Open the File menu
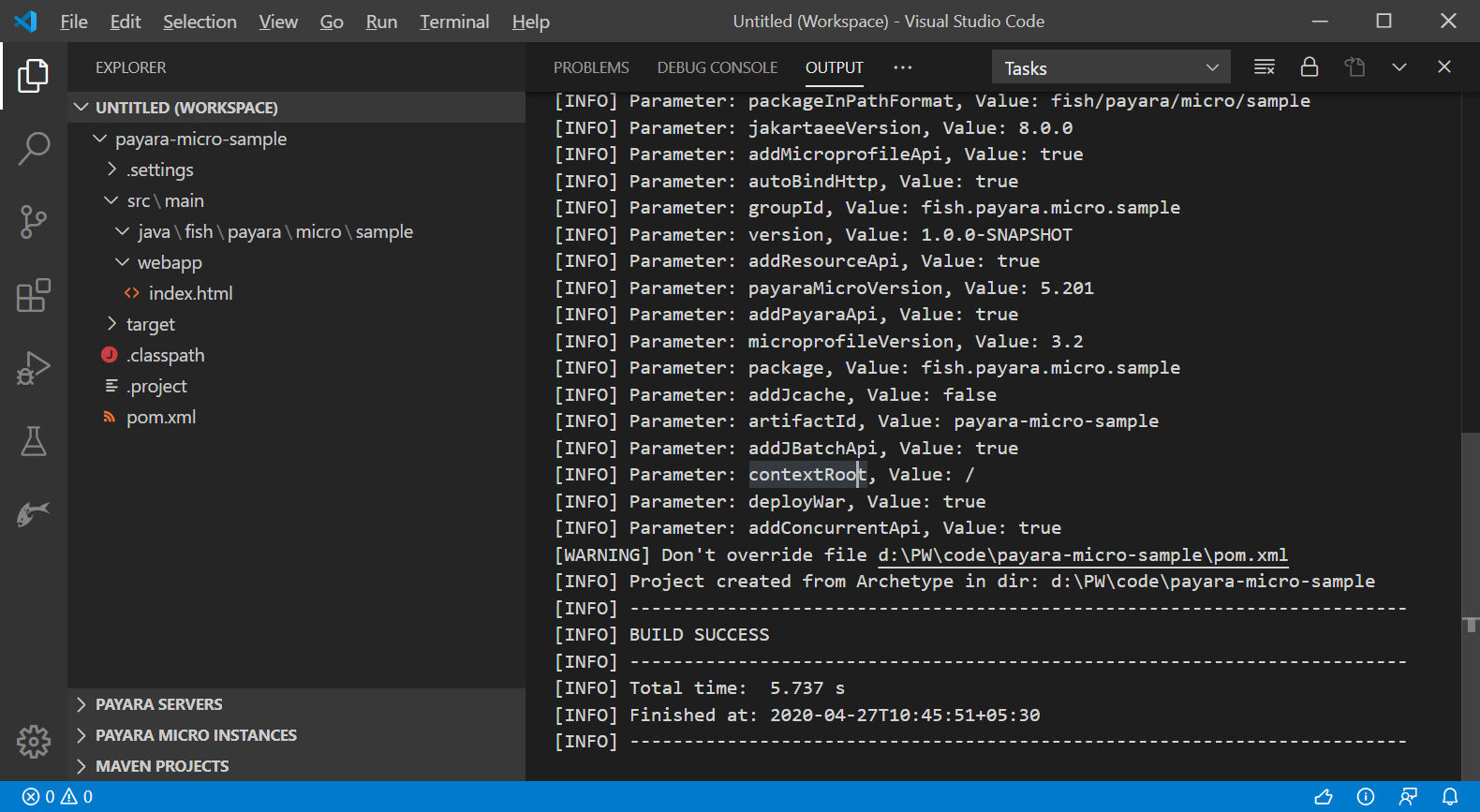Screen dimensions: 1480x812 pos(74,22)
